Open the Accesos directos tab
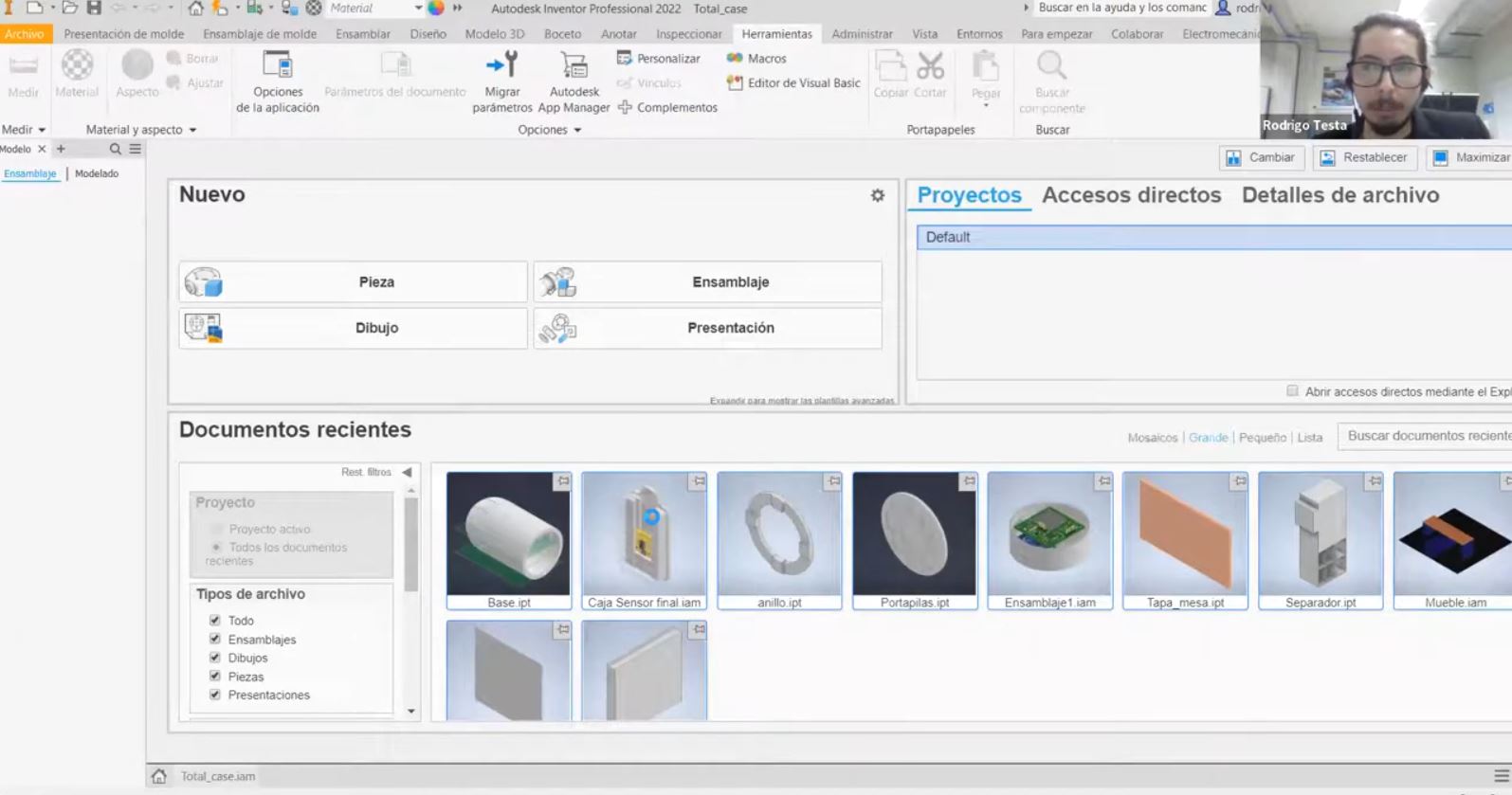This screenshot has width=1512, height=795. pyautogui.click(x=1131, y=195)
